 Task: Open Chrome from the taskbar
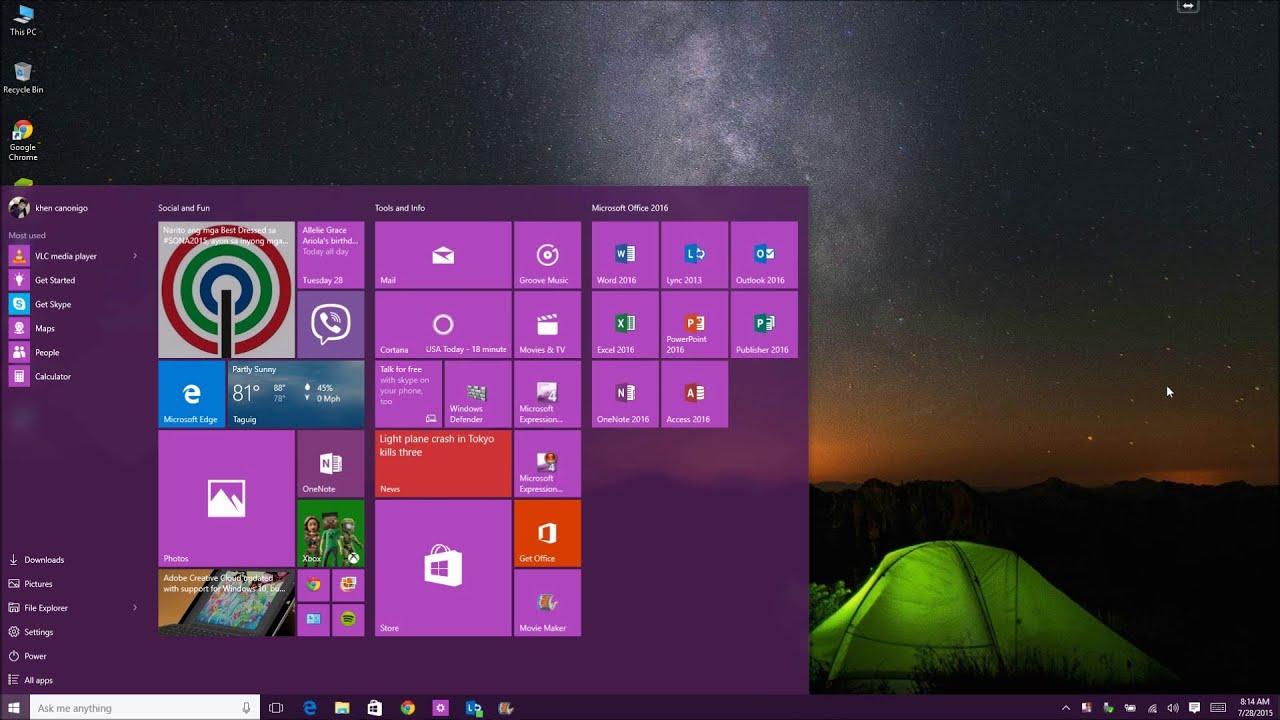pos(407,708)
